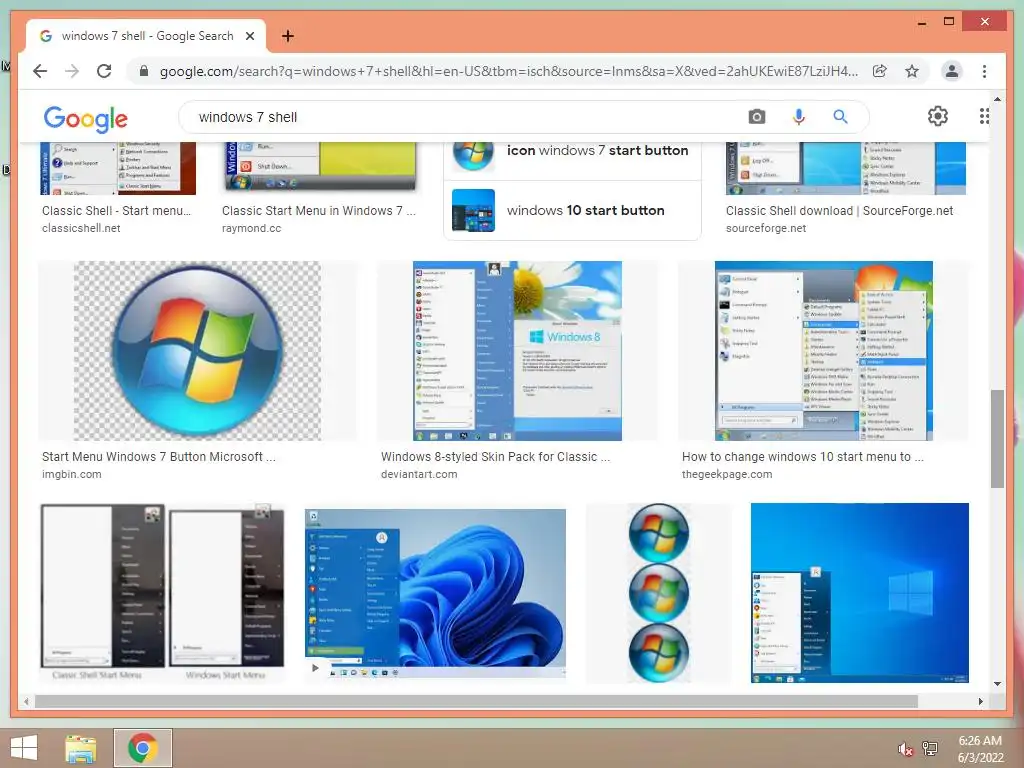View site security lock info

144,71
